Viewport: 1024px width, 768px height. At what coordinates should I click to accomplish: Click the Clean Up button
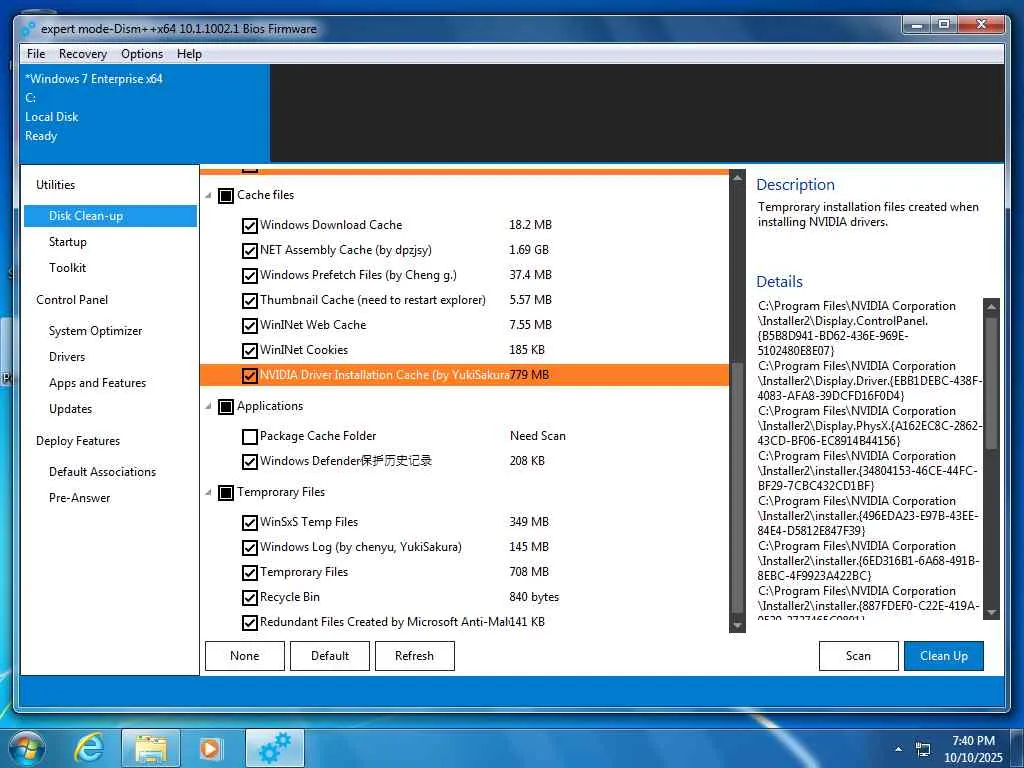(944, 656)
